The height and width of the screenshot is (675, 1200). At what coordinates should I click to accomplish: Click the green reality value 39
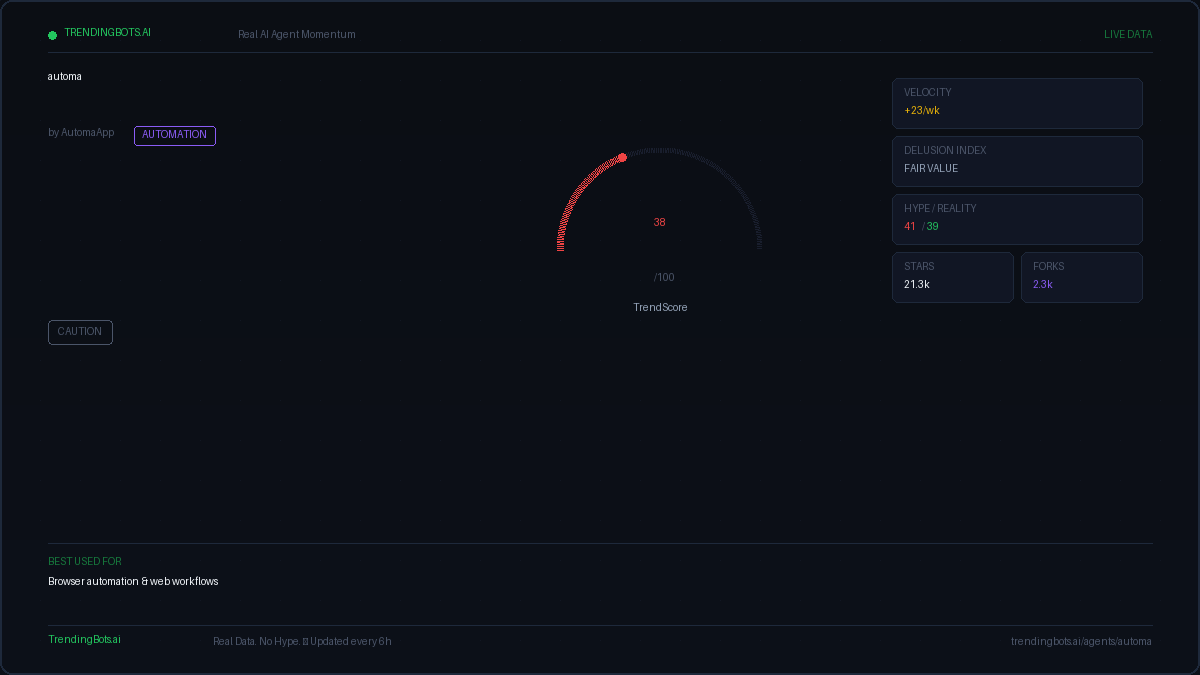[x=932, y=227]
